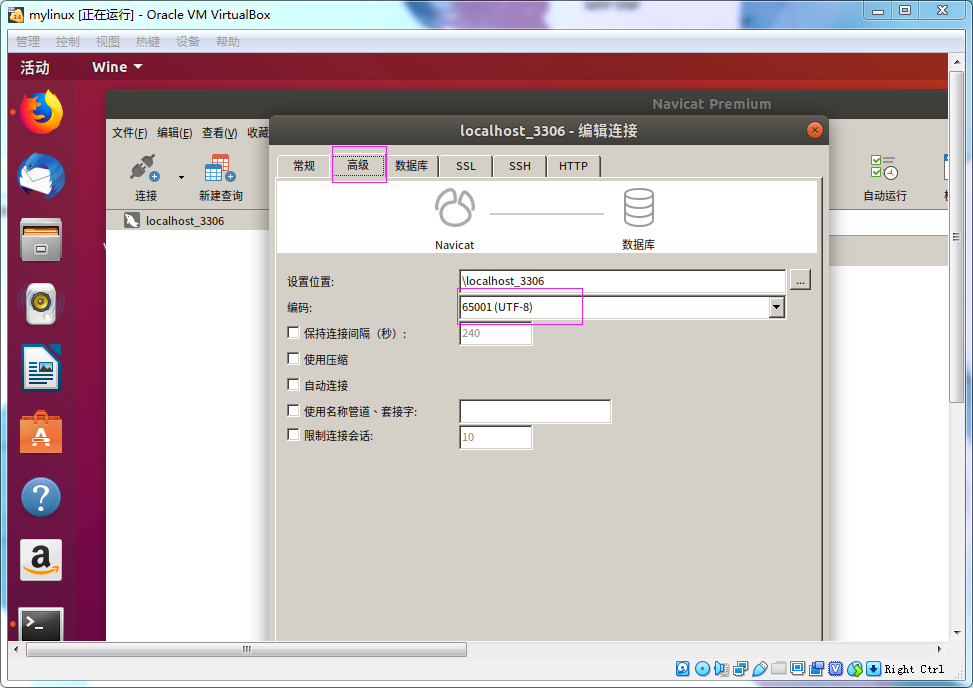Open VirtualBox Help (帮助) menu
This screenshot has height=688, width=973.
point(228,42)
